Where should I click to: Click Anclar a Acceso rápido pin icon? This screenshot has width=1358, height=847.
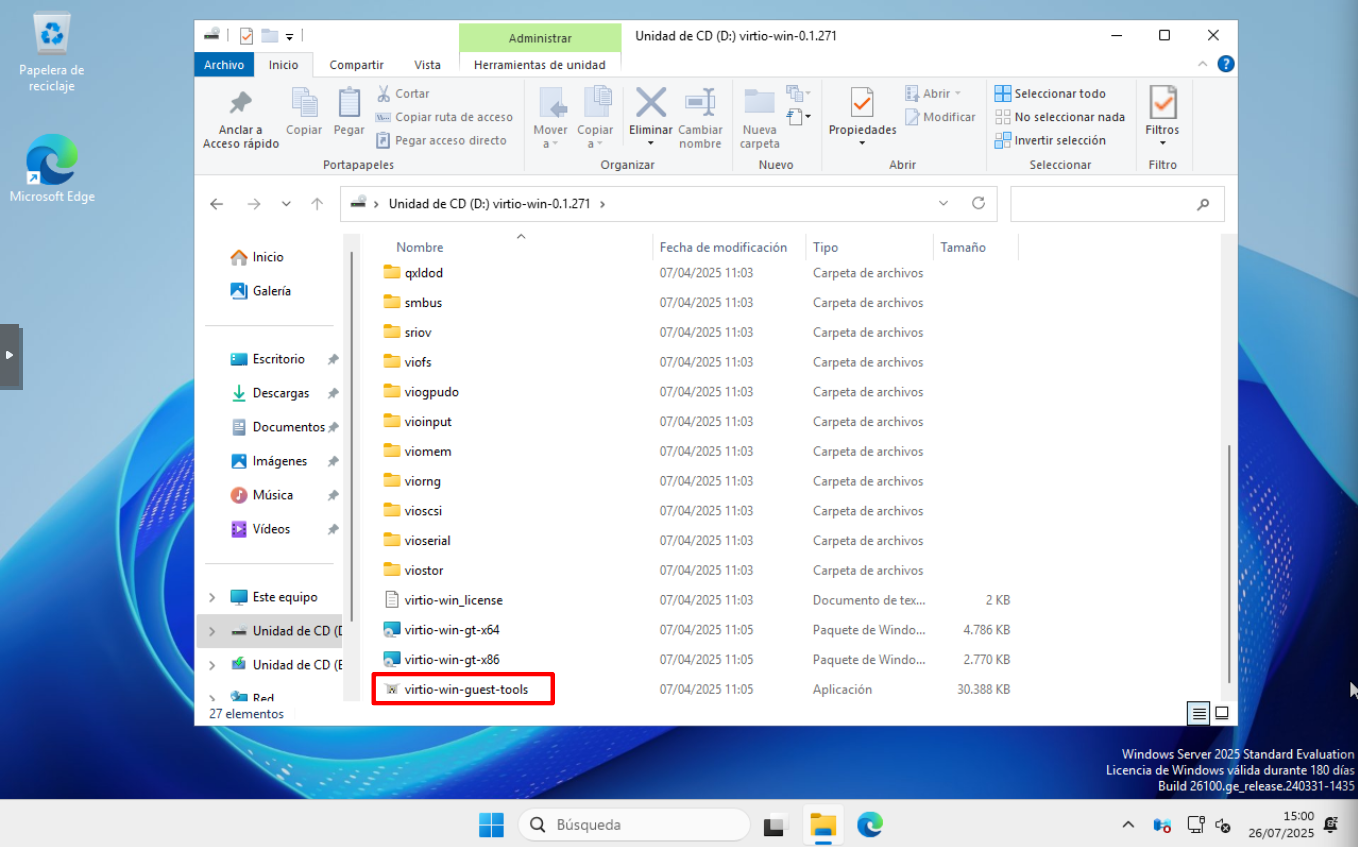click(240, 104)
